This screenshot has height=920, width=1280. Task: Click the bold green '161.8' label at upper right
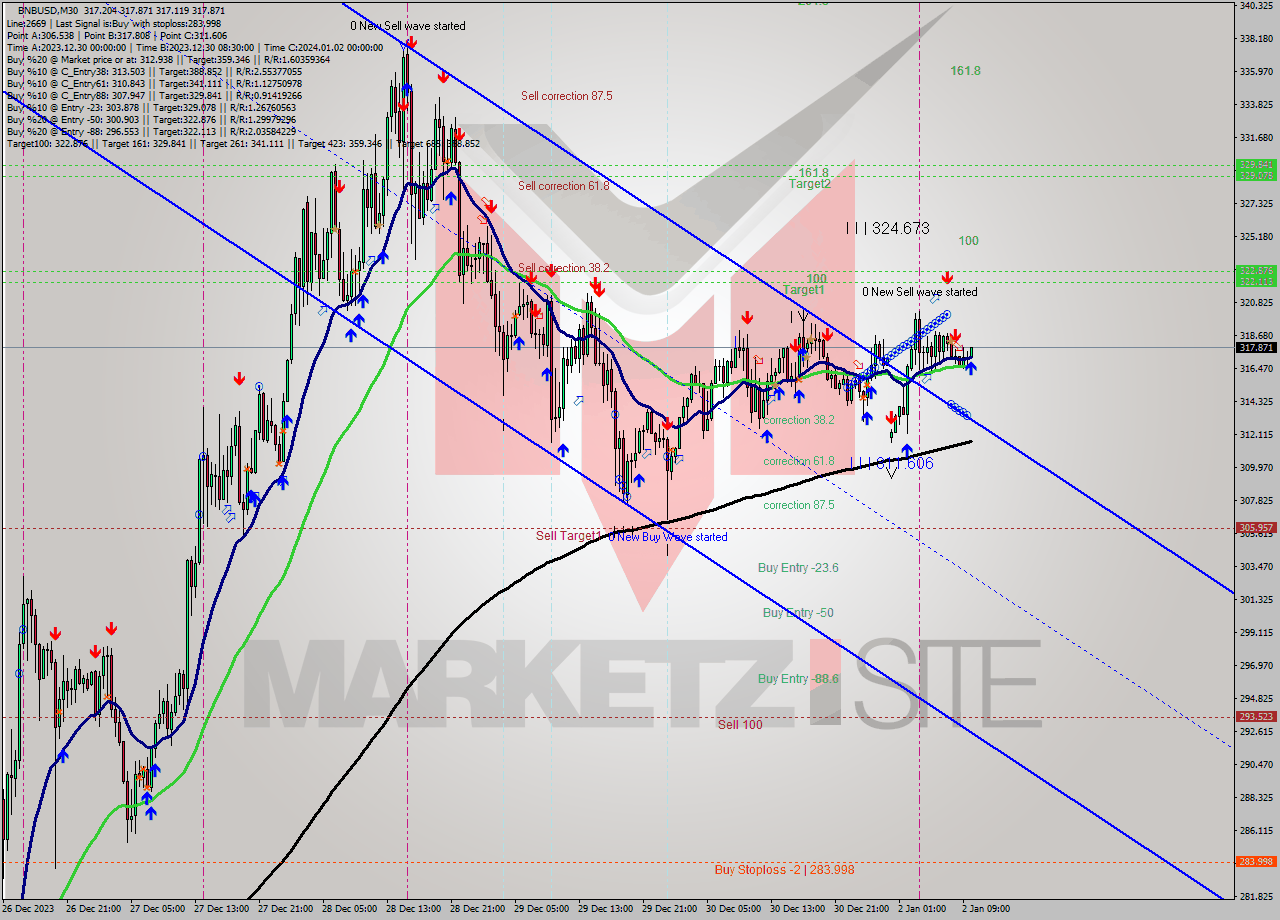965,71
